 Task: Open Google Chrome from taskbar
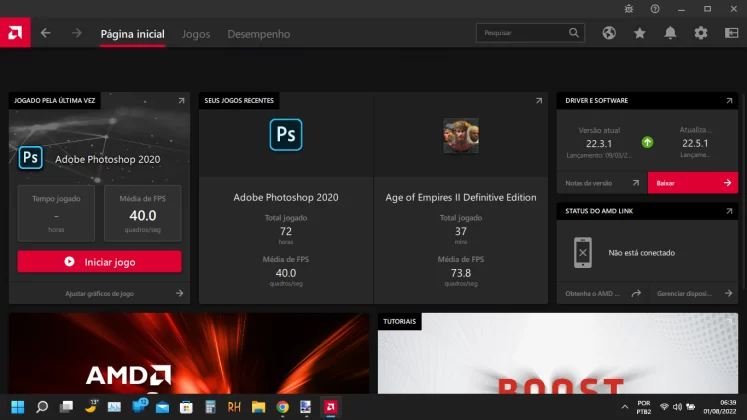pyautogui.click(x=283, y=407)
